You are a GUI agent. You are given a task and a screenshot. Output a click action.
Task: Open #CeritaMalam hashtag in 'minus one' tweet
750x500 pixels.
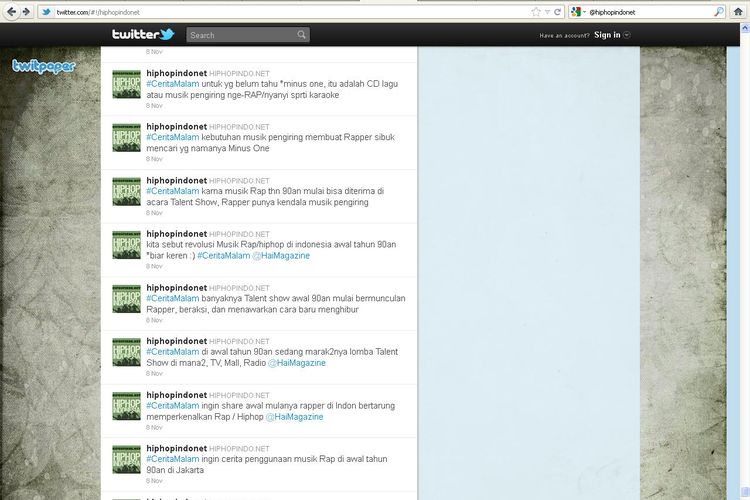pos(173,84)
